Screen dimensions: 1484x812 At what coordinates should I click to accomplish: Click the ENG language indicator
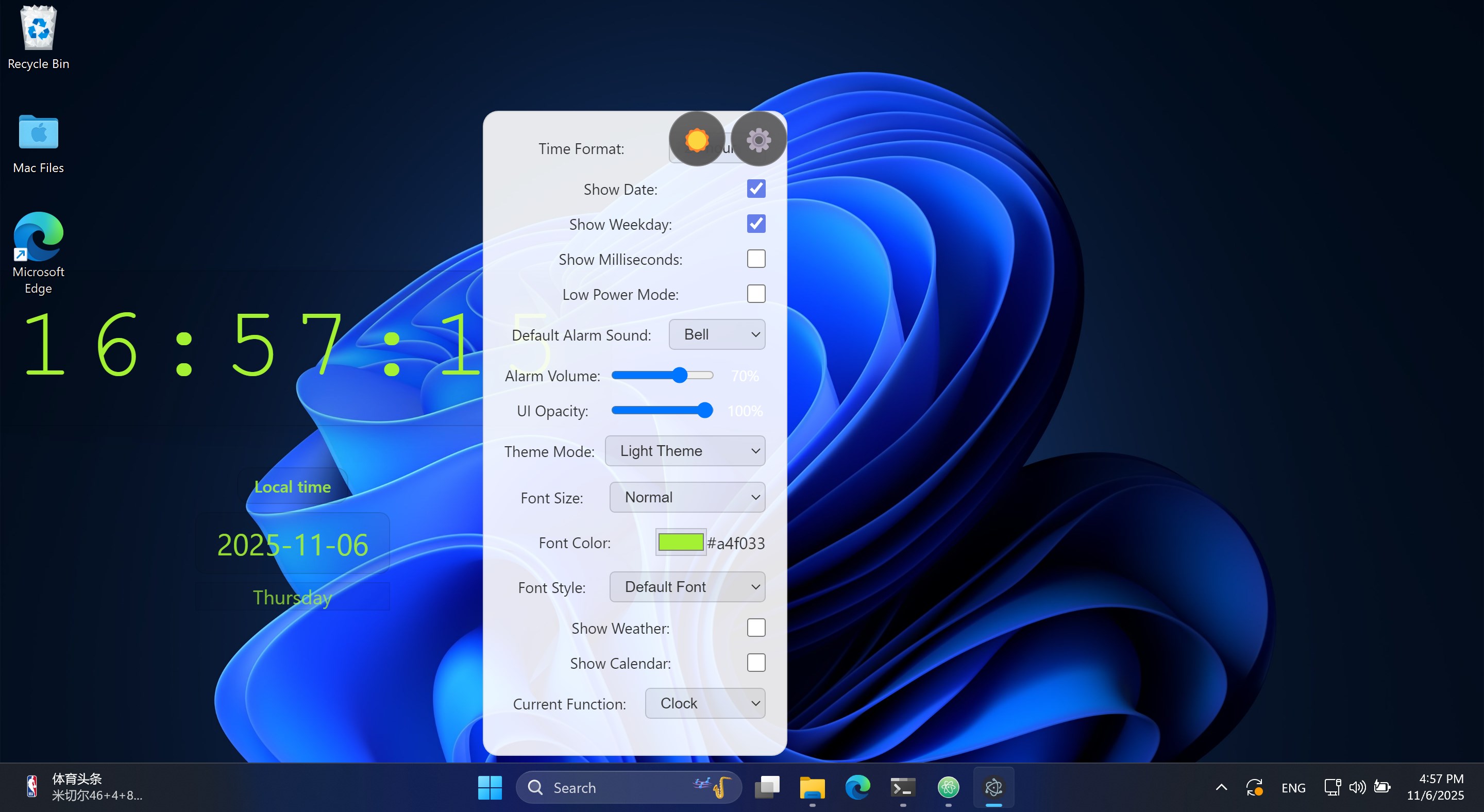click(1294, 787)
